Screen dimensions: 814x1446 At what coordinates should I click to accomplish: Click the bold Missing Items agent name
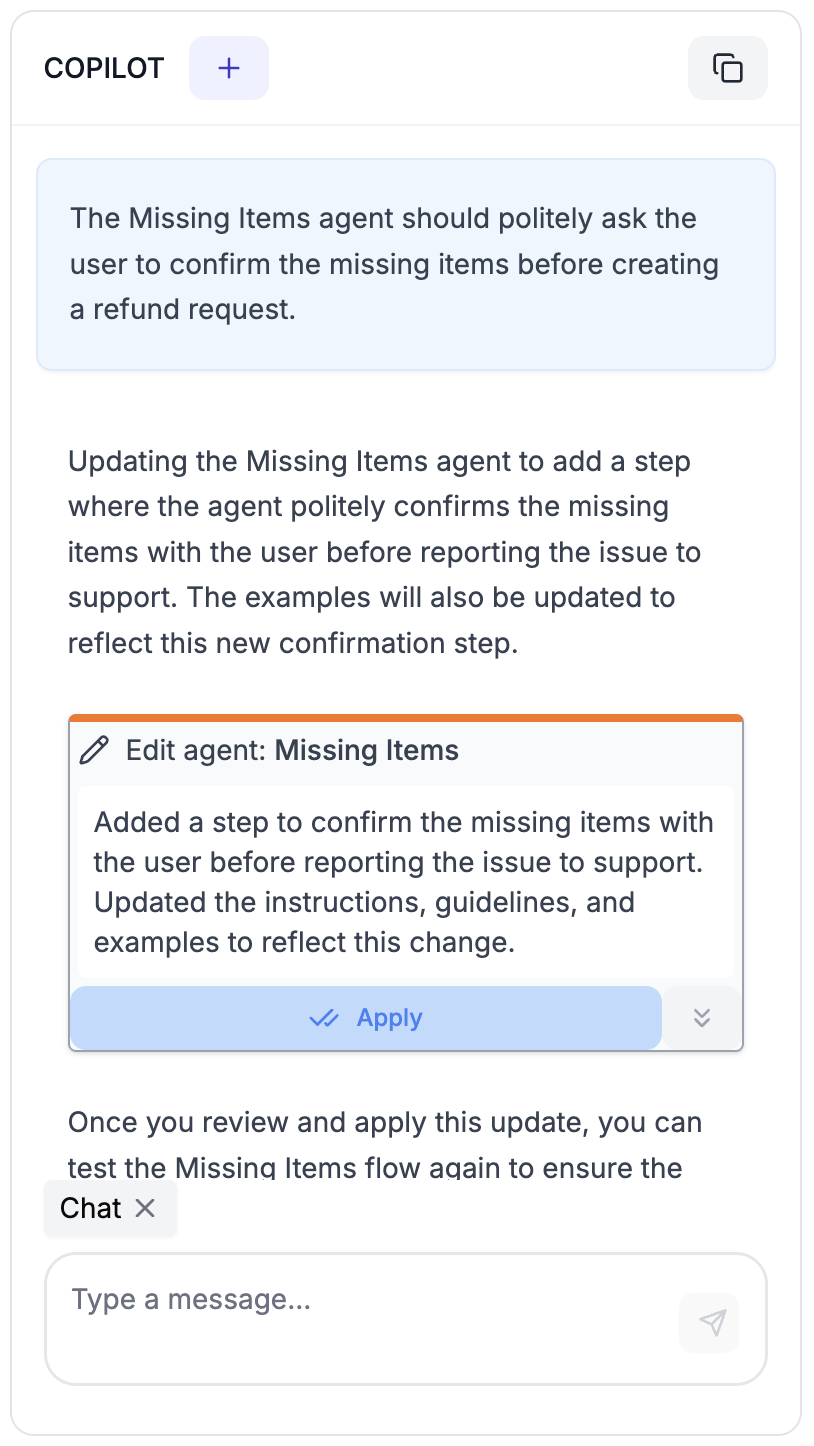pyautogui.click(x=367, y=750)
